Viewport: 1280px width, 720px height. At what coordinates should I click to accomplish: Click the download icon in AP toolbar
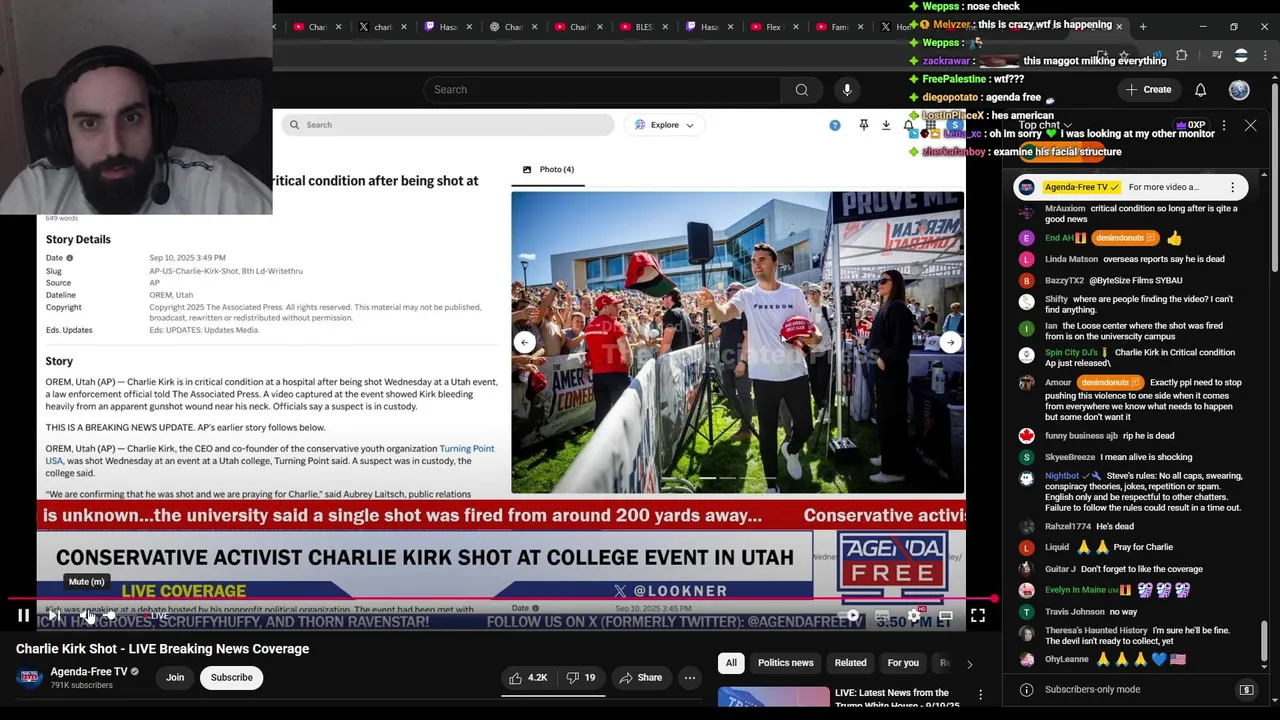tap(886, 125)
